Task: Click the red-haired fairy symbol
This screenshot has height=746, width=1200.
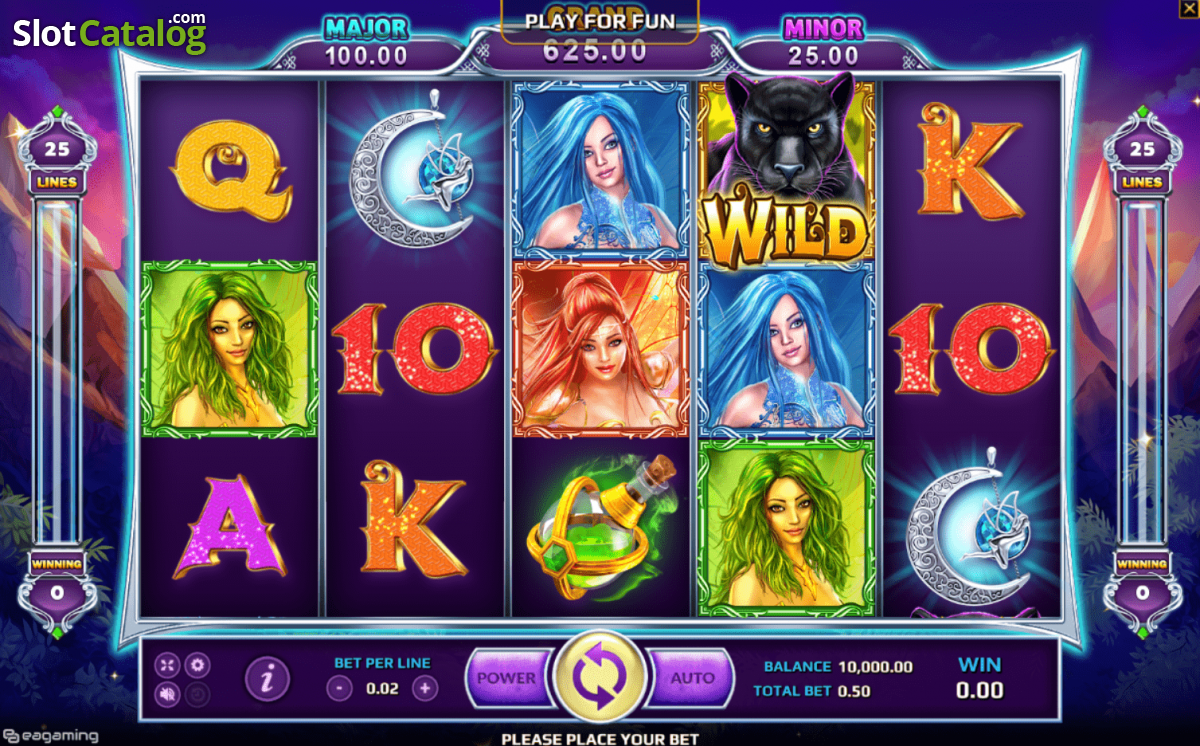Action: [x=601, y=350]
